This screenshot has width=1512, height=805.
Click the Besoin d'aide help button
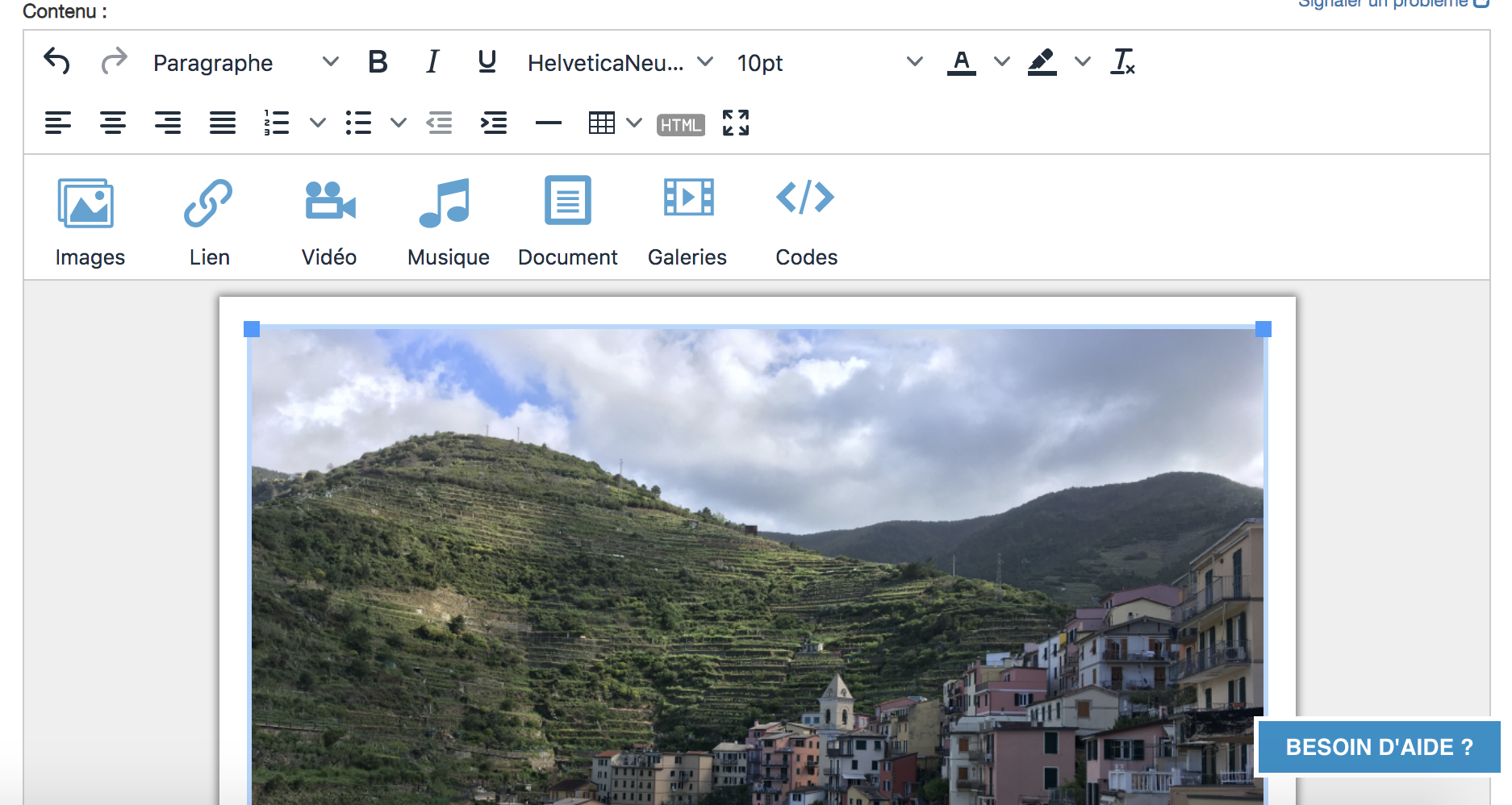click(1379, 747)
